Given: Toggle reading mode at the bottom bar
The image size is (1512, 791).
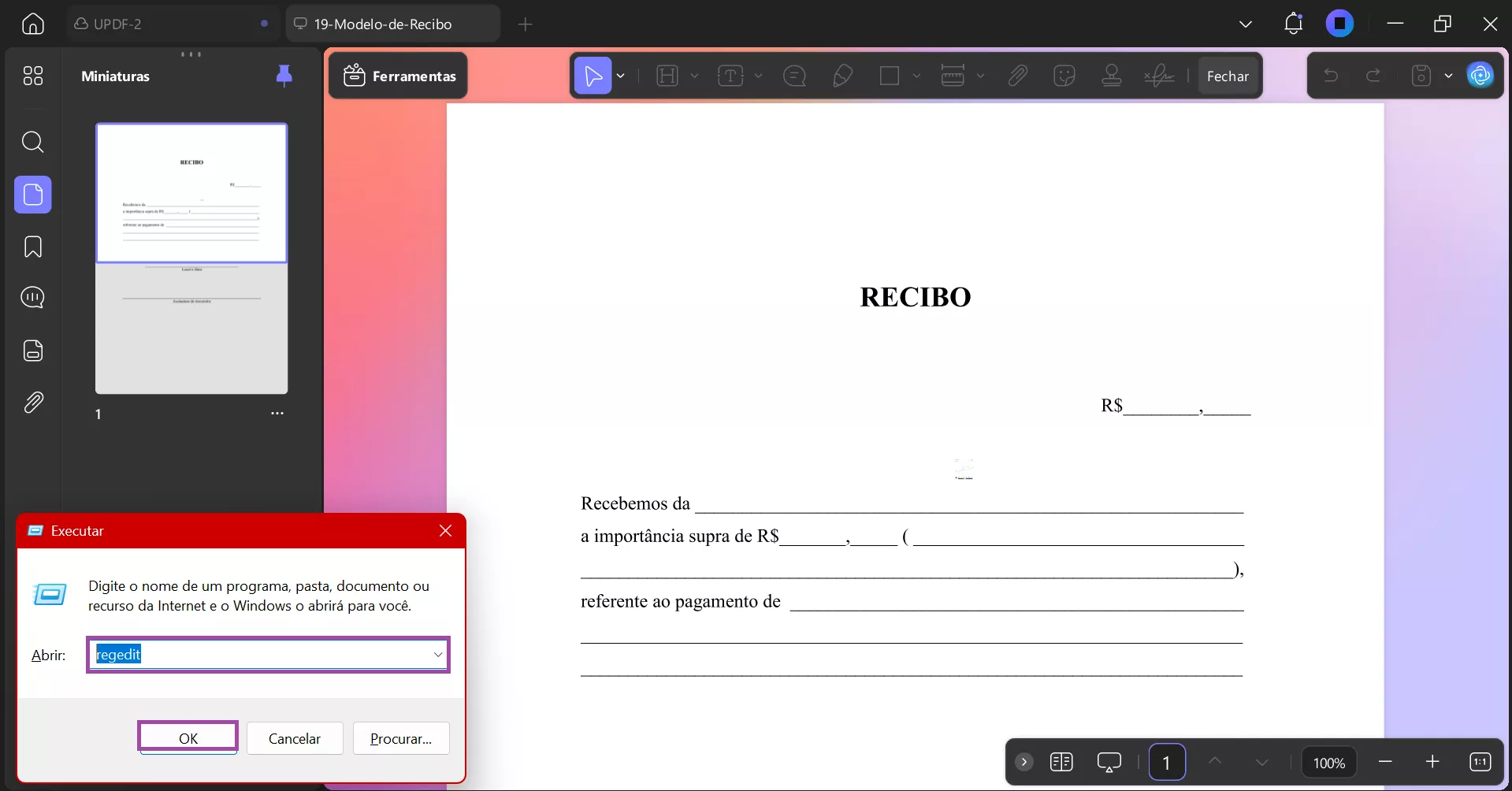Looking at the screenshot, I should tap(1062, 762).
